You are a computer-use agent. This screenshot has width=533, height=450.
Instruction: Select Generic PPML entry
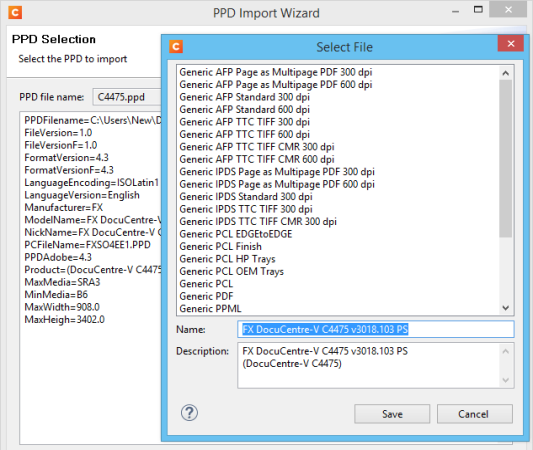coord(210,309)
